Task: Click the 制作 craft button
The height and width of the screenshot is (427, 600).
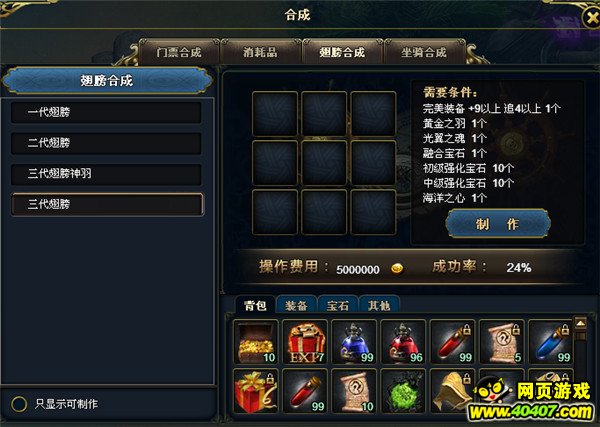Action: (x=498, y=224)
